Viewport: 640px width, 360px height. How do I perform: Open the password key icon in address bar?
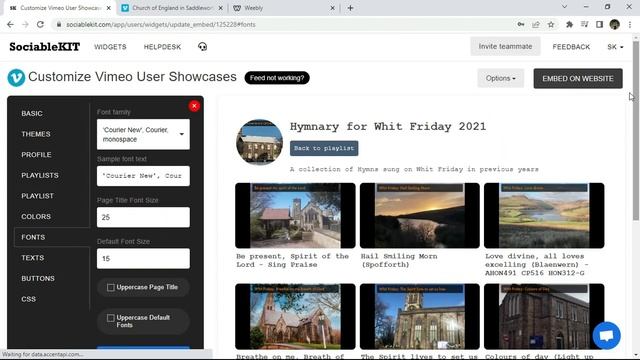pos(521,24)
